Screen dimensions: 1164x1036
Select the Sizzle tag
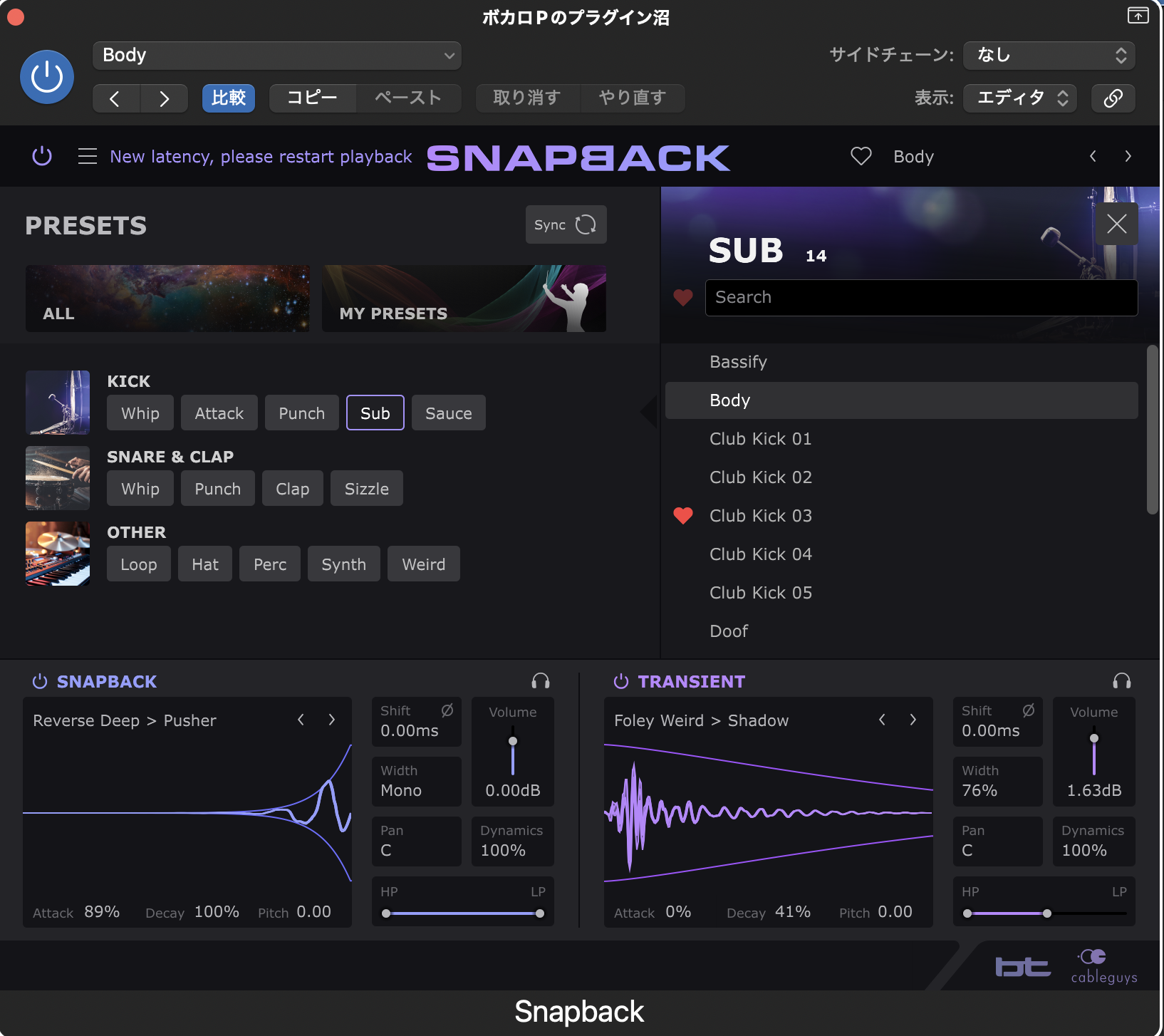367,489
